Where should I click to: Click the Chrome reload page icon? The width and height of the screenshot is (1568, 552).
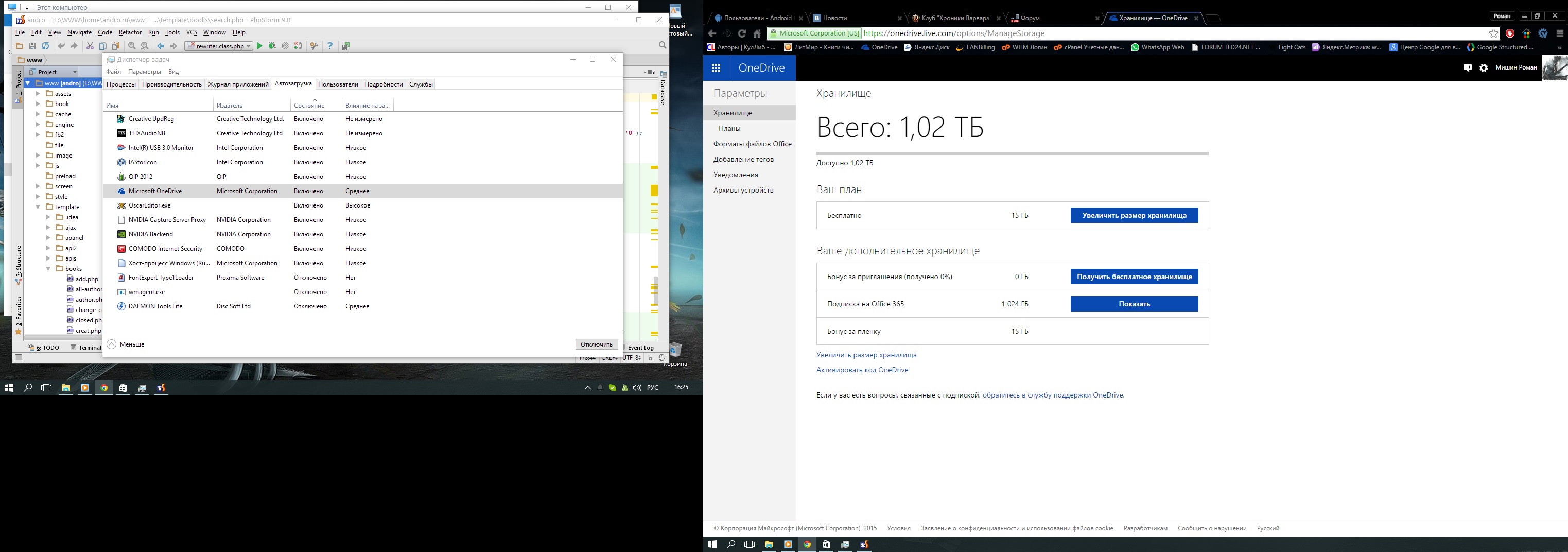(x=741, y=33)
